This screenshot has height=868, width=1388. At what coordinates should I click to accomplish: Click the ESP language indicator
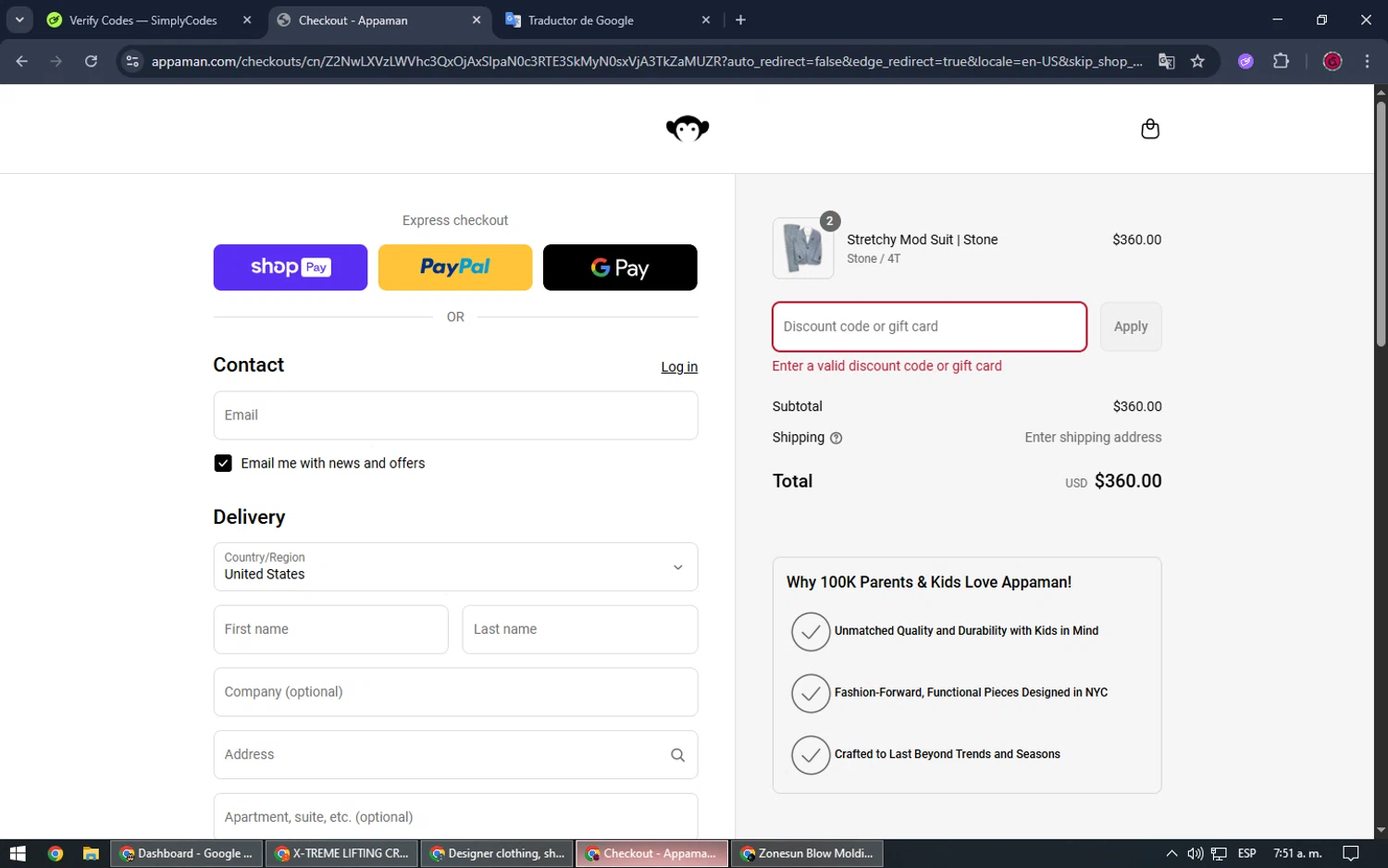(x=1246, y=853)
